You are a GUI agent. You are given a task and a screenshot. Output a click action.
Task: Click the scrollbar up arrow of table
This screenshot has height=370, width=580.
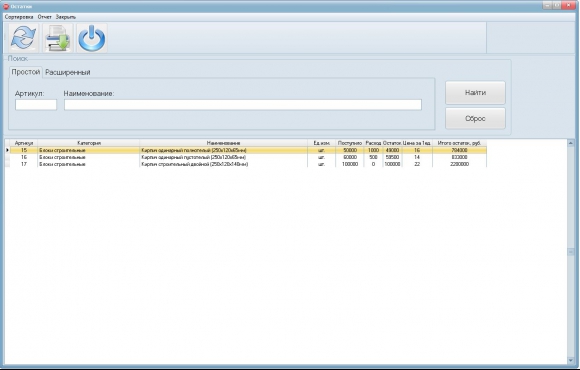571,143
